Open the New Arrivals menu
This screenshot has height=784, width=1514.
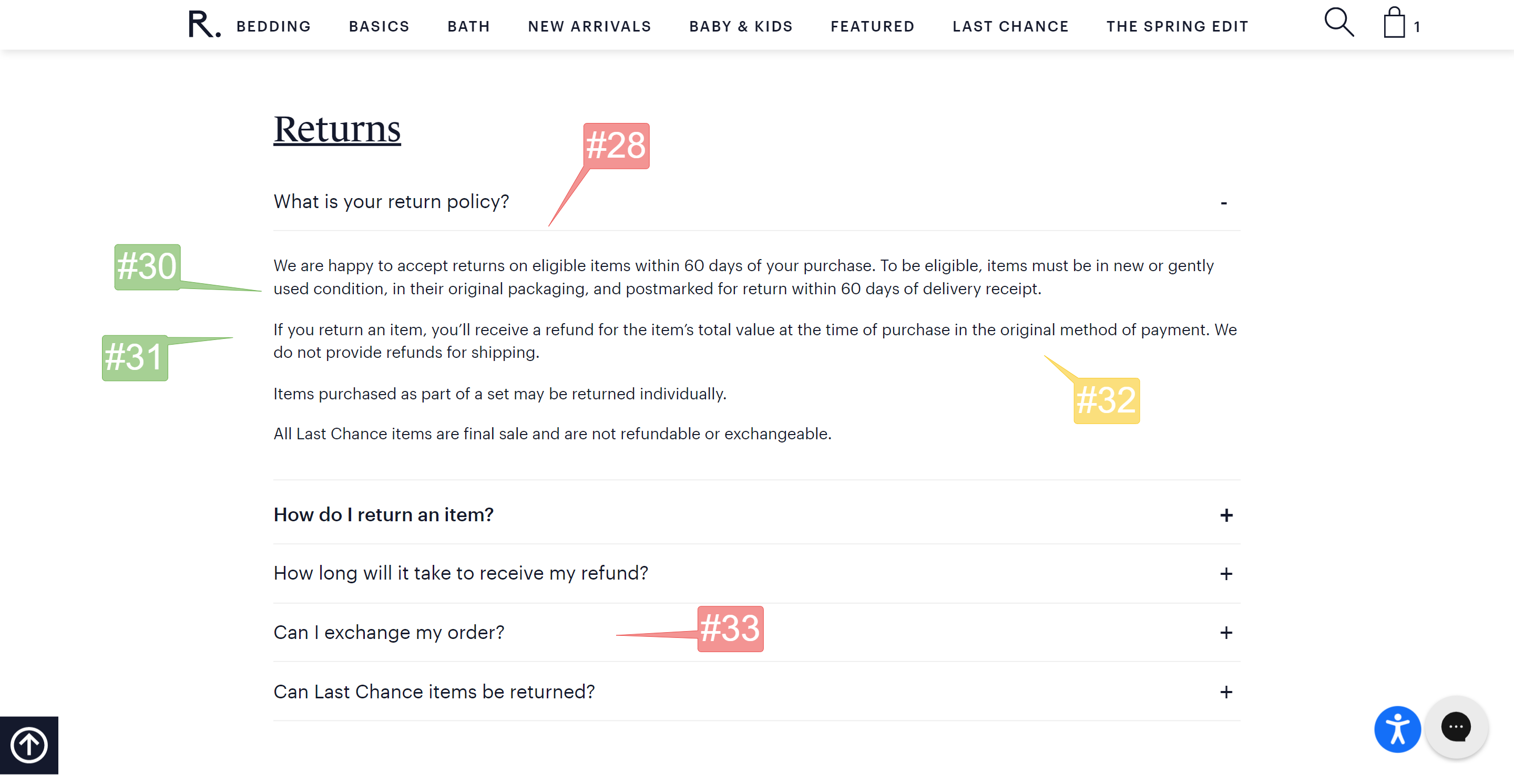(x=589, y=26)
